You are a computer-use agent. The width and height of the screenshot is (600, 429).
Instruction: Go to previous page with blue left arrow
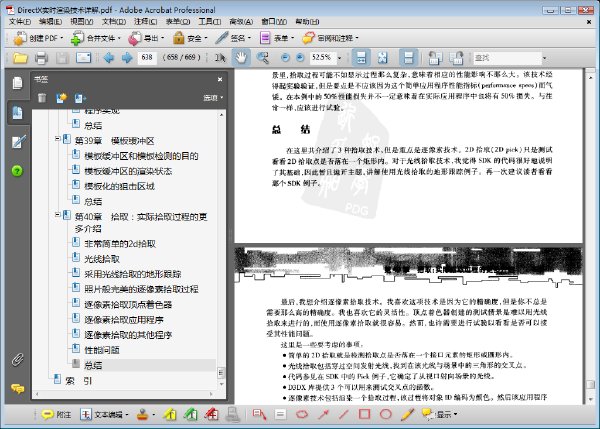tap(109, 58)
